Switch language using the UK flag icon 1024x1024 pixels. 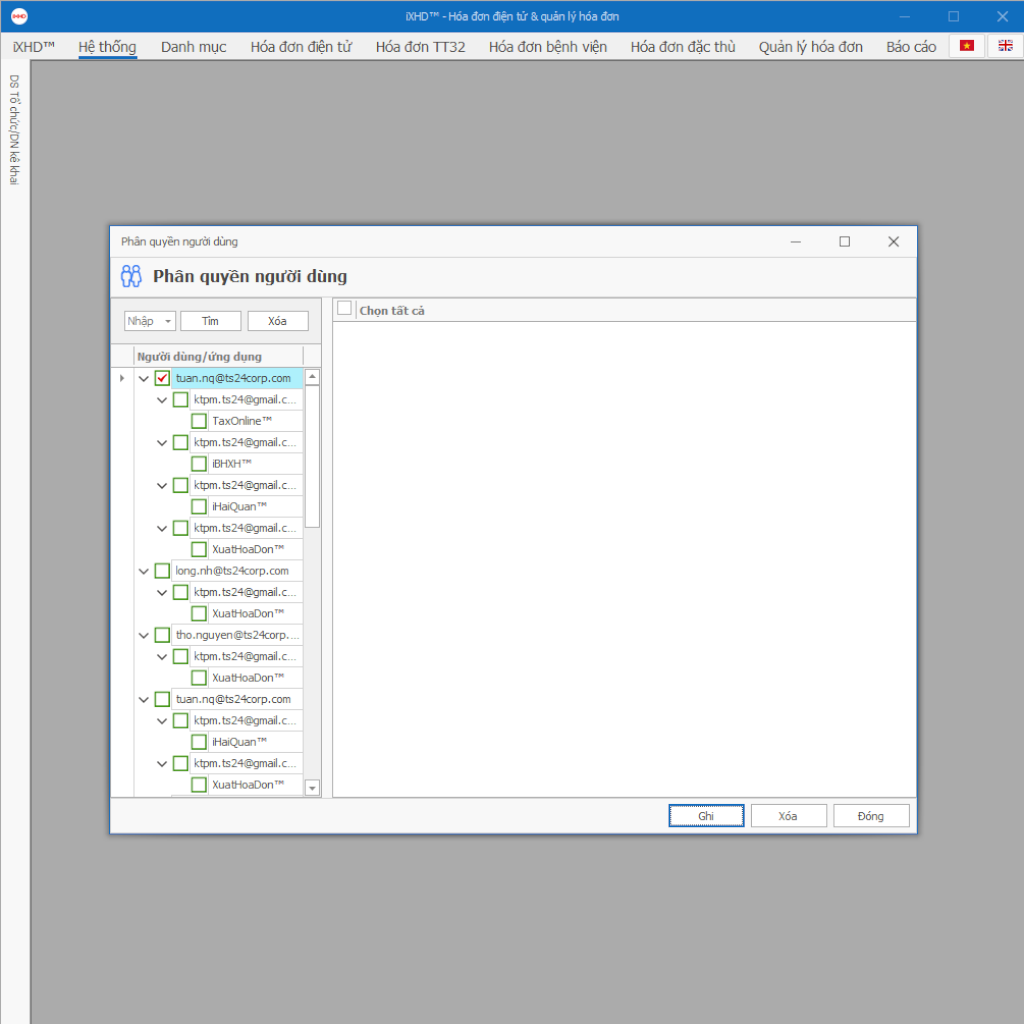1005,46
